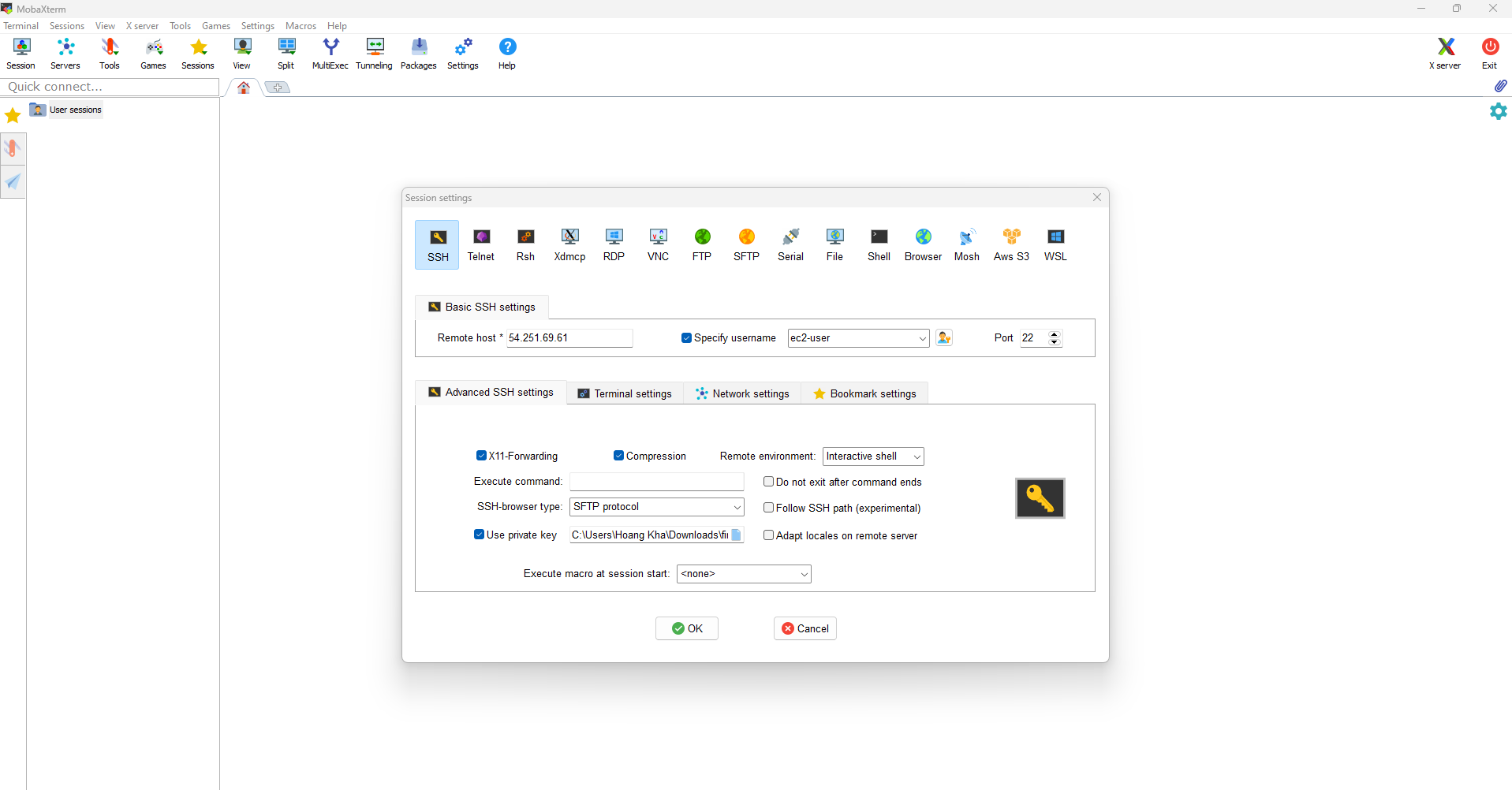Viewport: 1512px width, 790px height.
Task: Toggle the X11-Forwarding checkbox
Action: click(481, 456)
